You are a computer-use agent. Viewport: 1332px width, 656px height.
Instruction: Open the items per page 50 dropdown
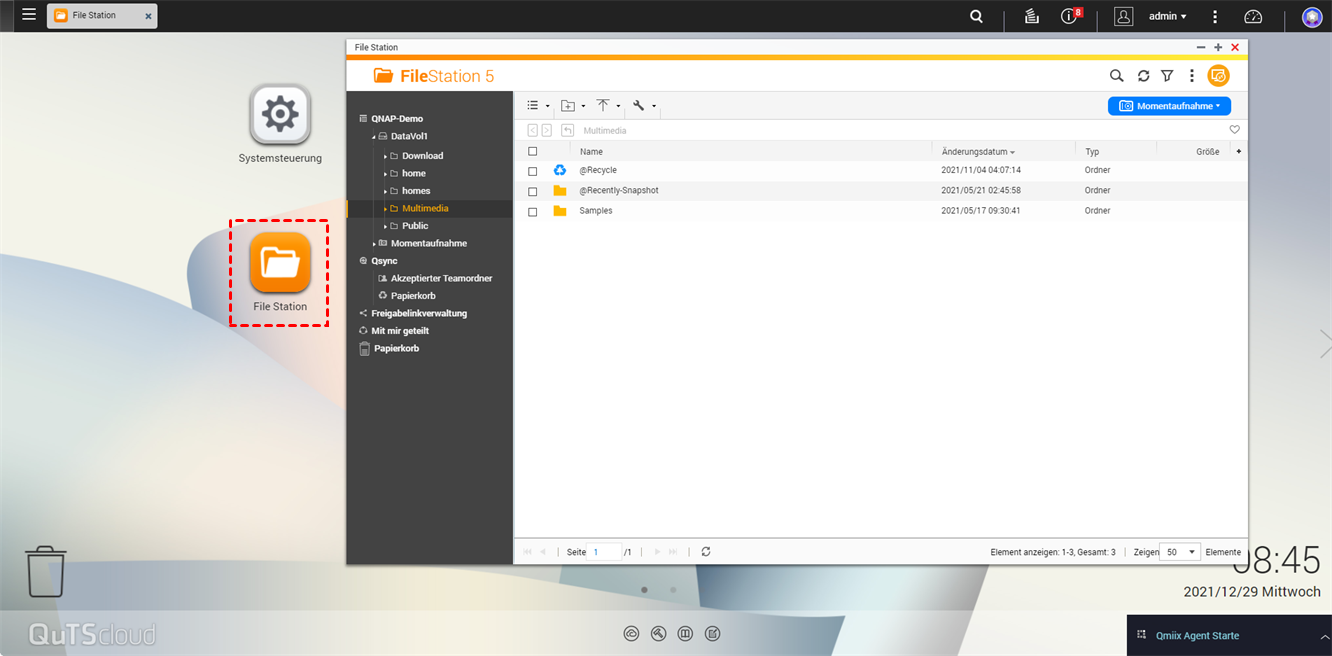(1180, 552)
